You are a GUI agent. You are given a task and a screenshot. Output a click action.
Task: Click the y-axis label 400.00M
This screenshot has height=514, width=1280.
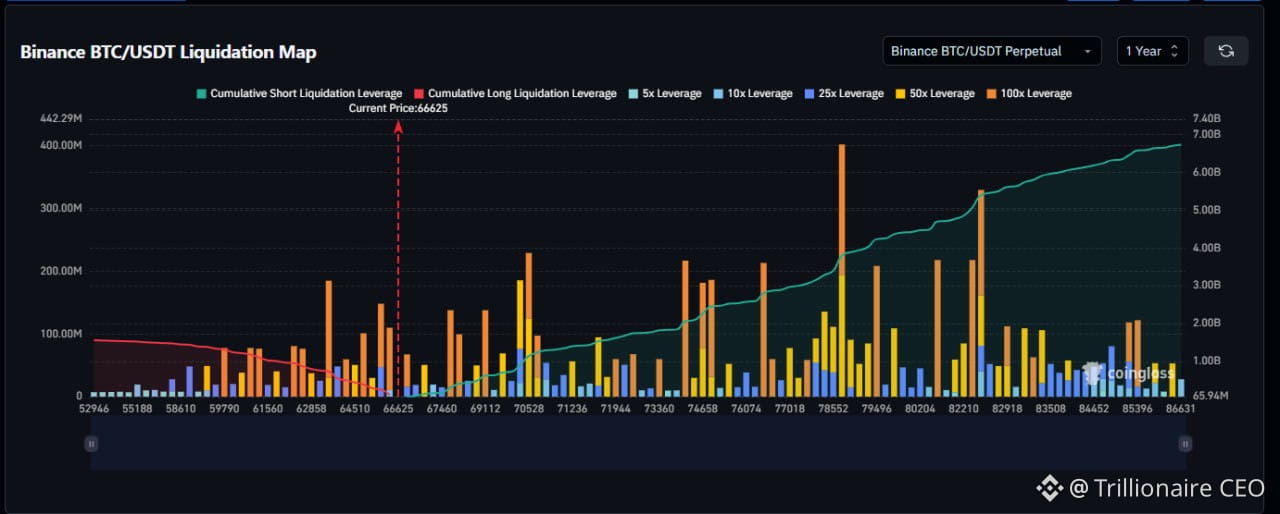60,146
